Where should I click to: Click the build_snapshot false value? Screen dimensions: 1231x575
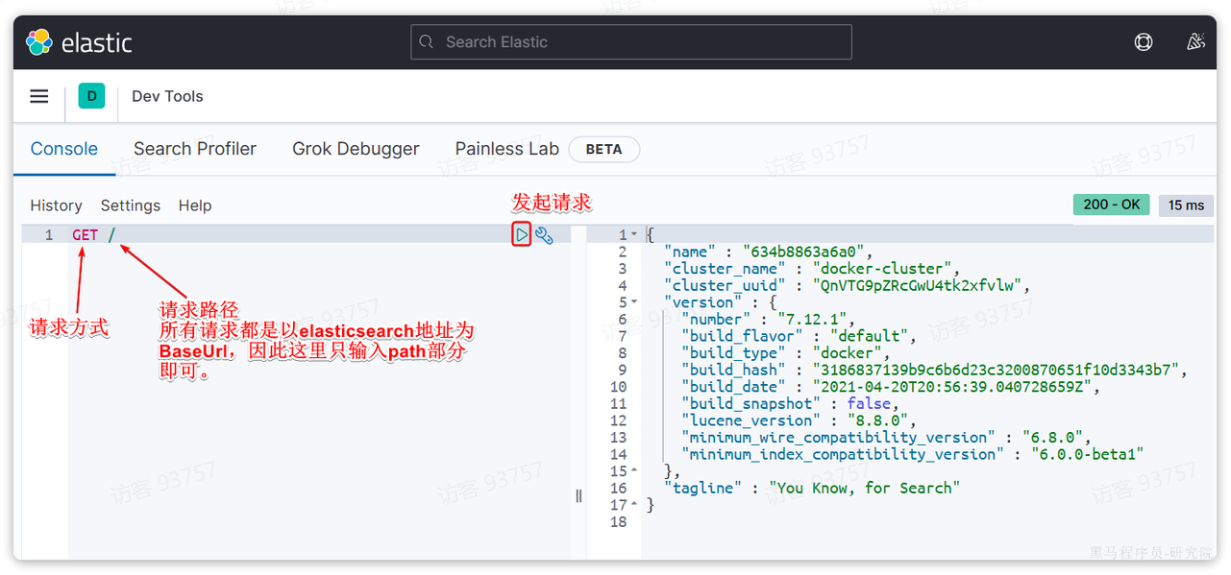tap(868, 403)
